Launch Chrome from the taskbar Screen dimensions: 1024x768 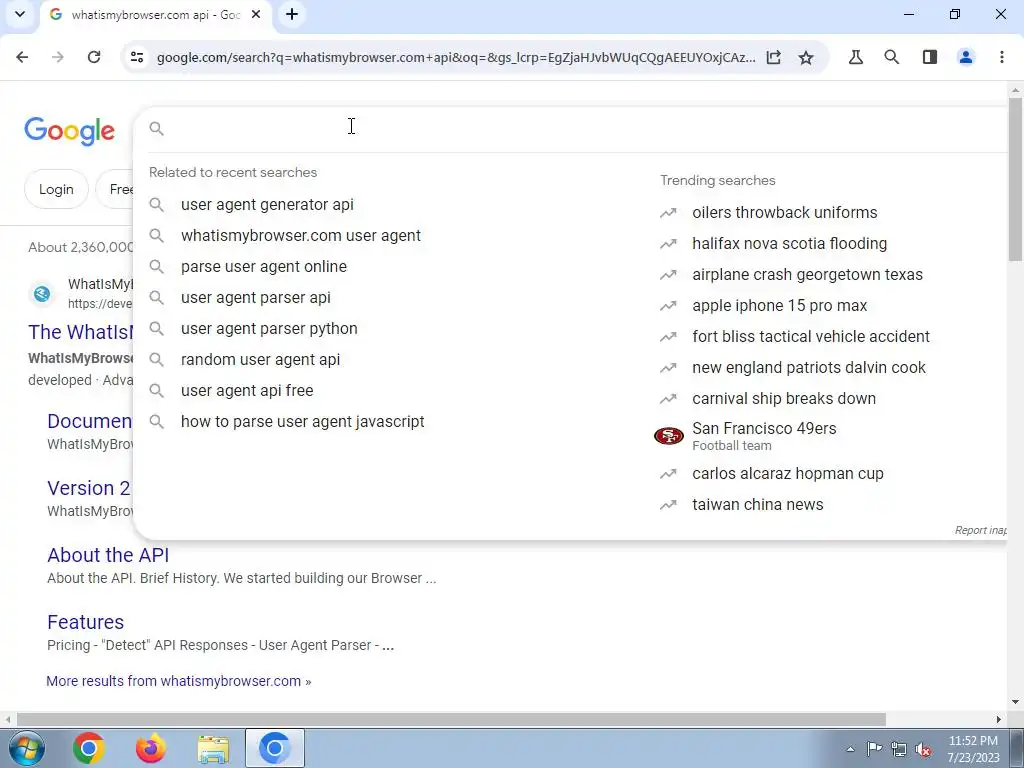(x=89, y=748)
